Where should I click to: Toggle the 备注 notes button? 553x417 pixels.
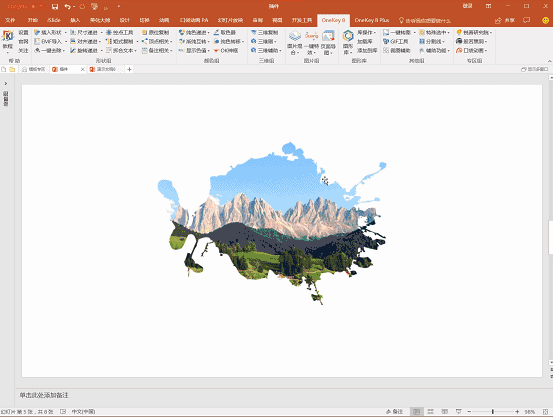394,411
